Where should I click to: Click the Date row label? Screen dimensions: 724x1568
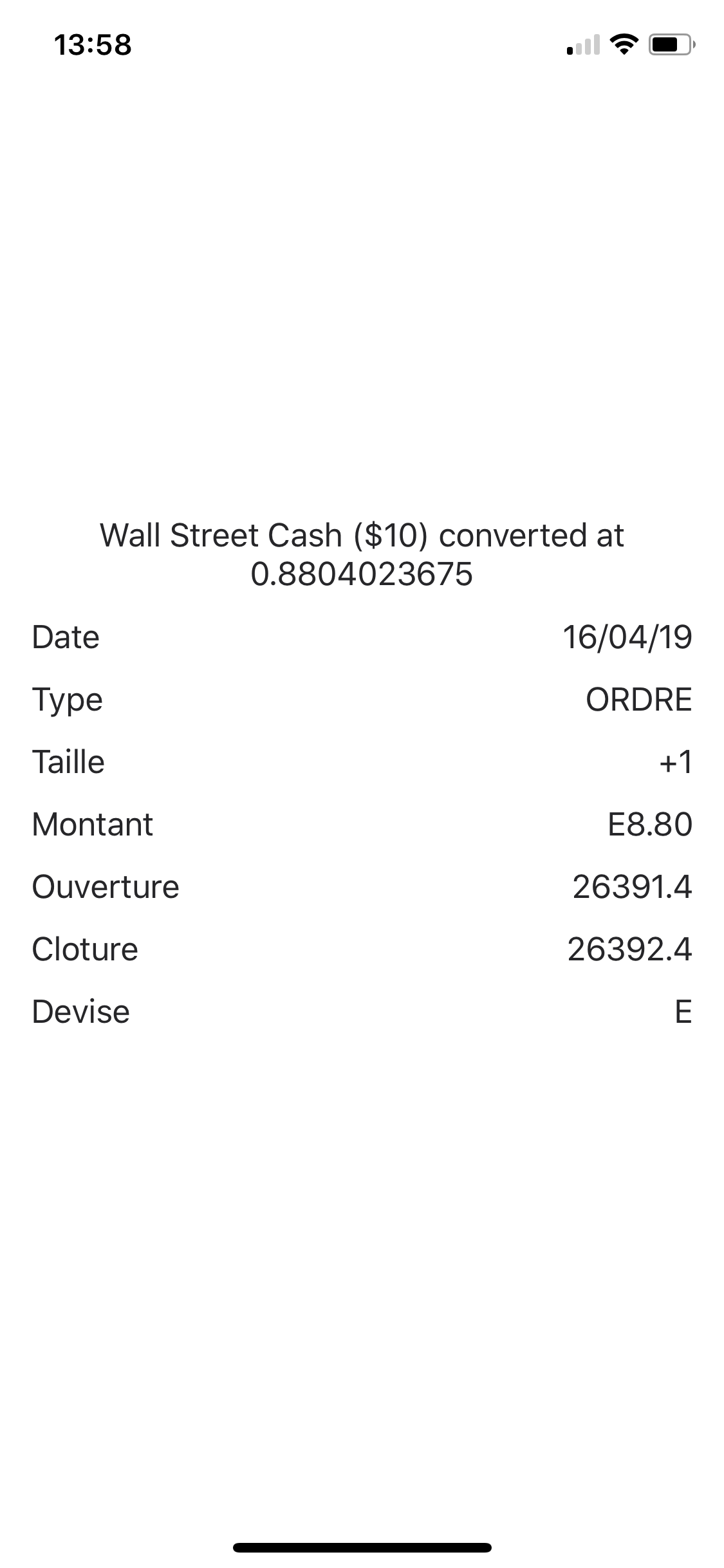66,637
